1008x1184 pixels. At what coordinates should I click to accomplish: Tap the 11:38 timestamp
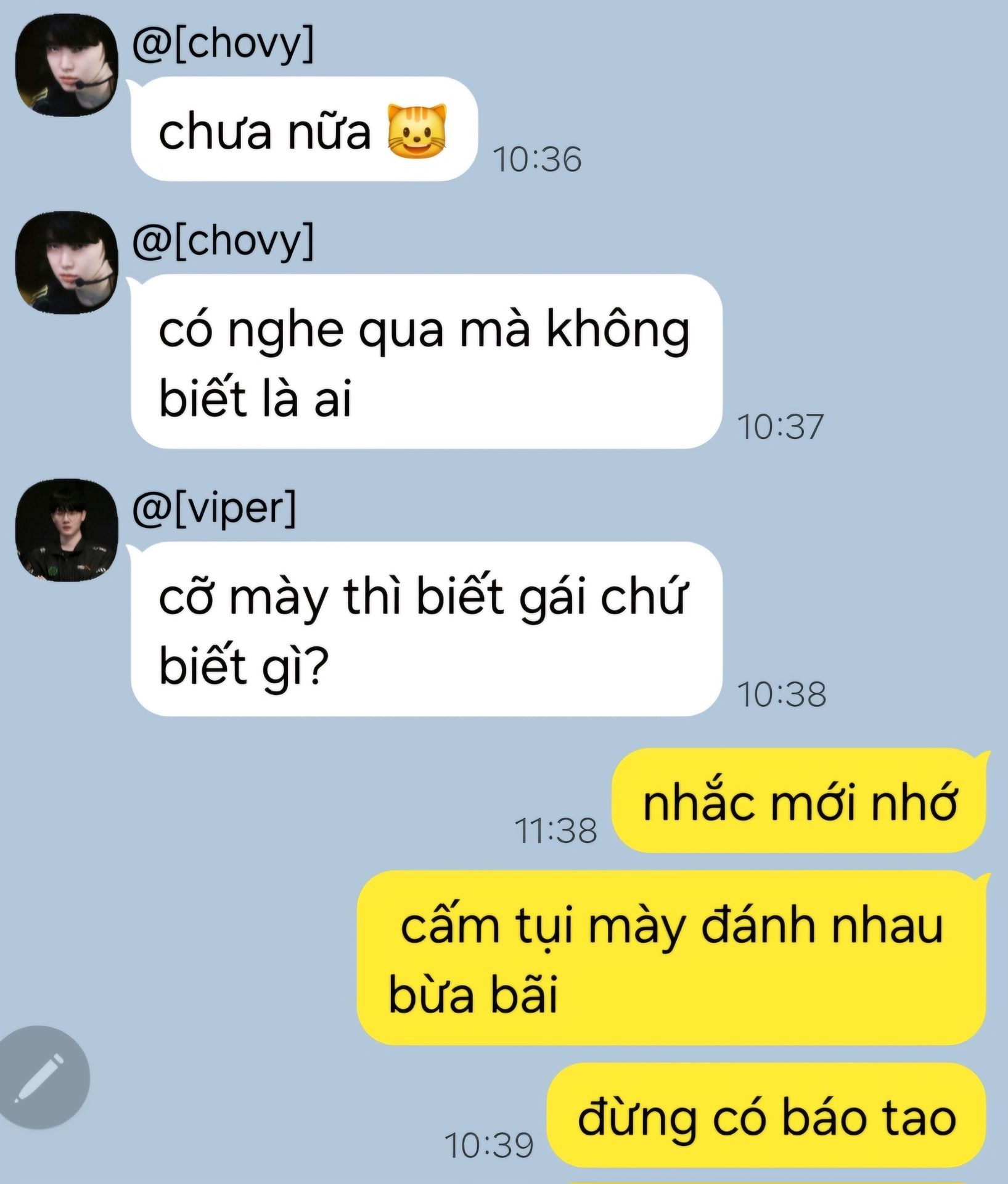(x=555, y=831)
